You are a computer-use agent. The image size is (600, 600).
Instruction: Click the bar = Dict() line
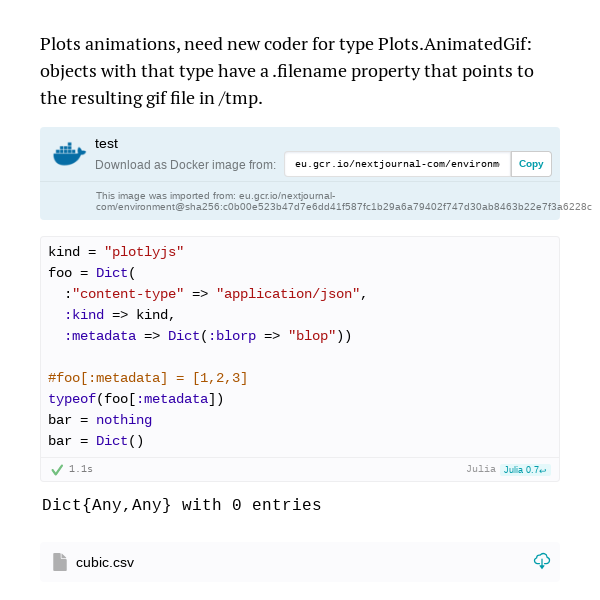[96, 441]
